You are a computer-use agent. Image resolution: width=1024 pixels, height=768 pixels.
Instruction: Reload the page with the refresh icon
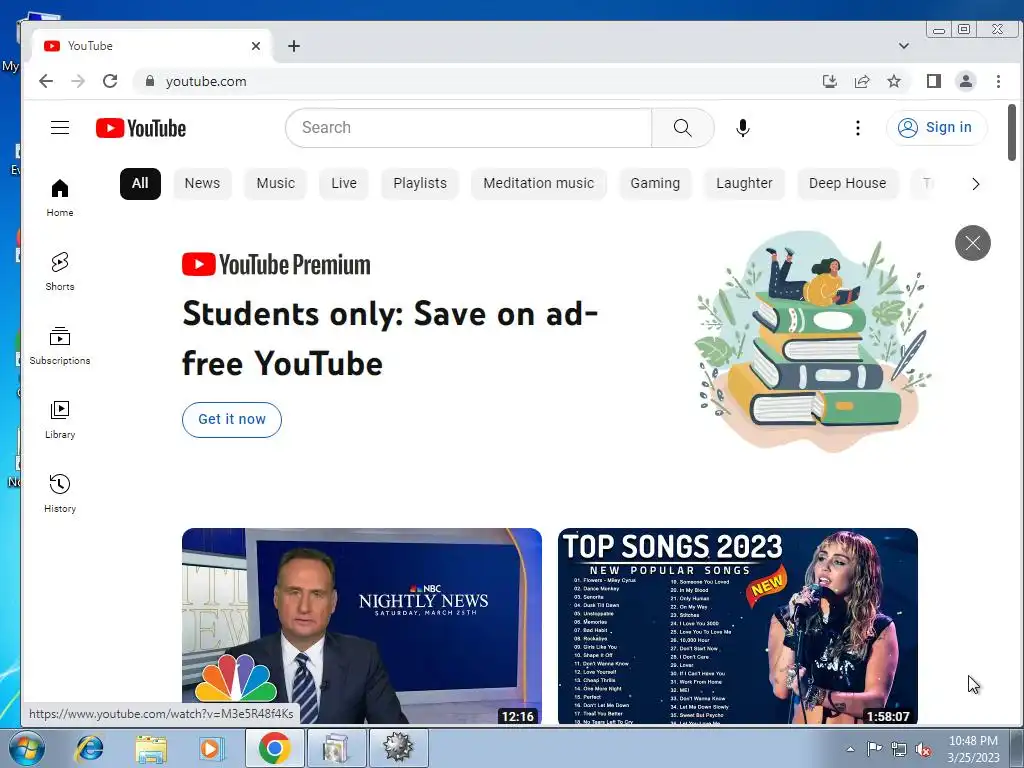(110, 81)
